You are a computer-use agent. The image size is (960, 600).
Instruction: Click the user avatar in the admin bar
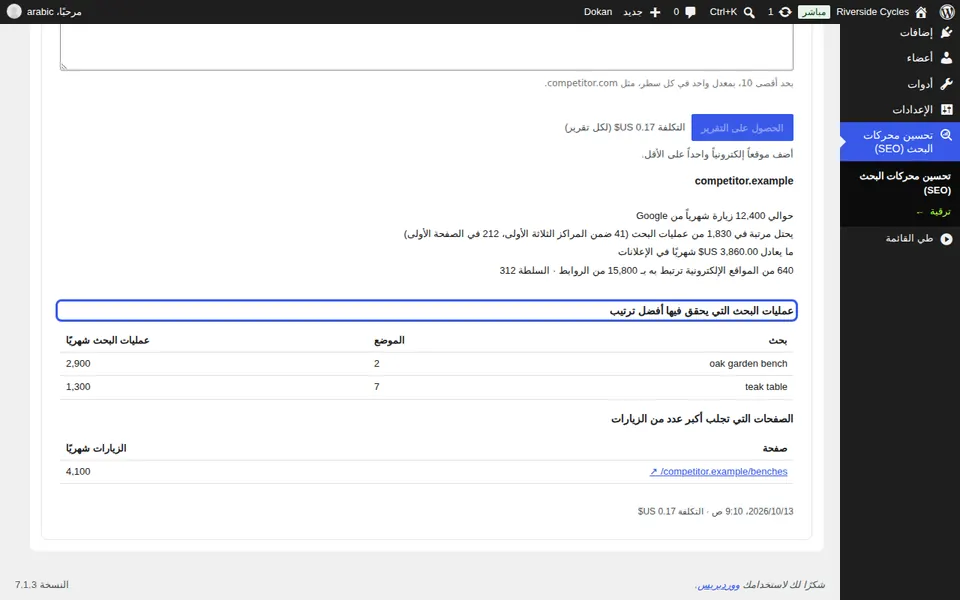point(13,12)
